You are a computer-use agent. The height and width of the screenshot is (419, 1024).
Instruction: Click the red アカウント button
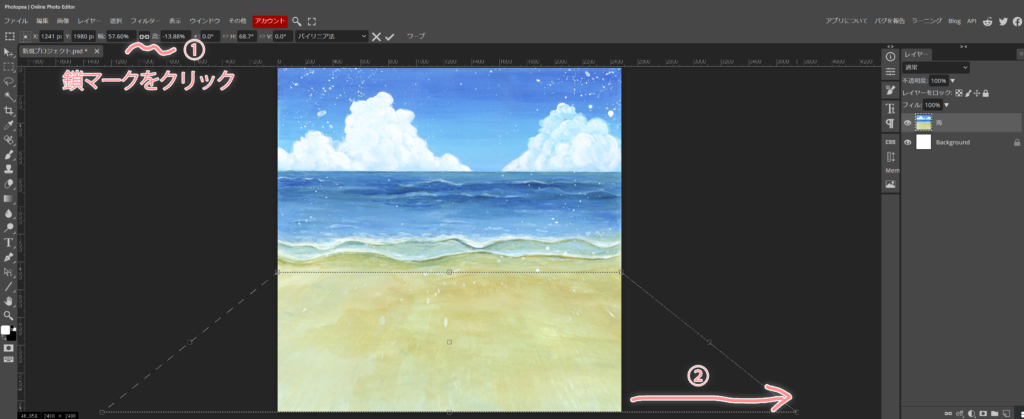269,20
